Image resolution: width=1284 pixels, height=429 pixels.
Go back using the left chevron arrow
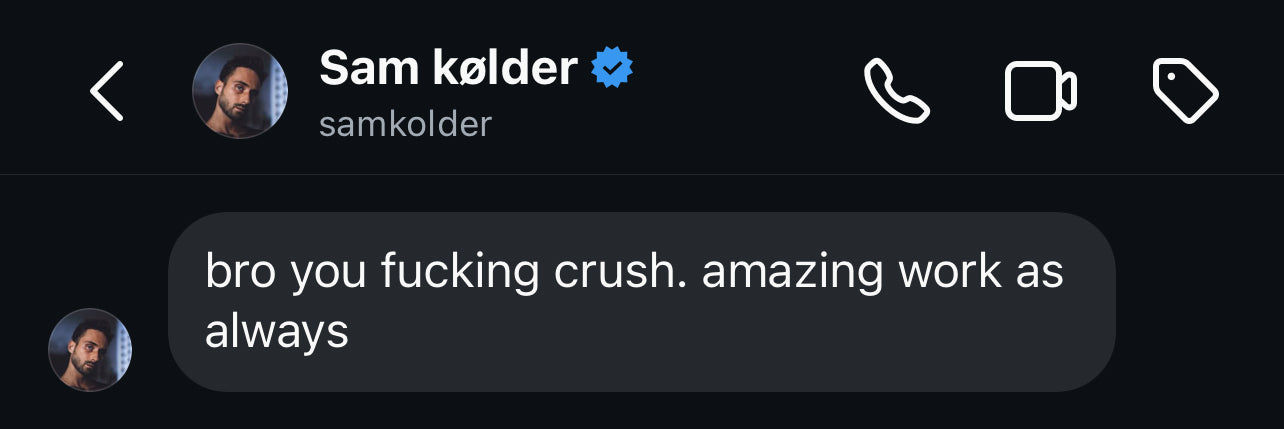[107, 91]
